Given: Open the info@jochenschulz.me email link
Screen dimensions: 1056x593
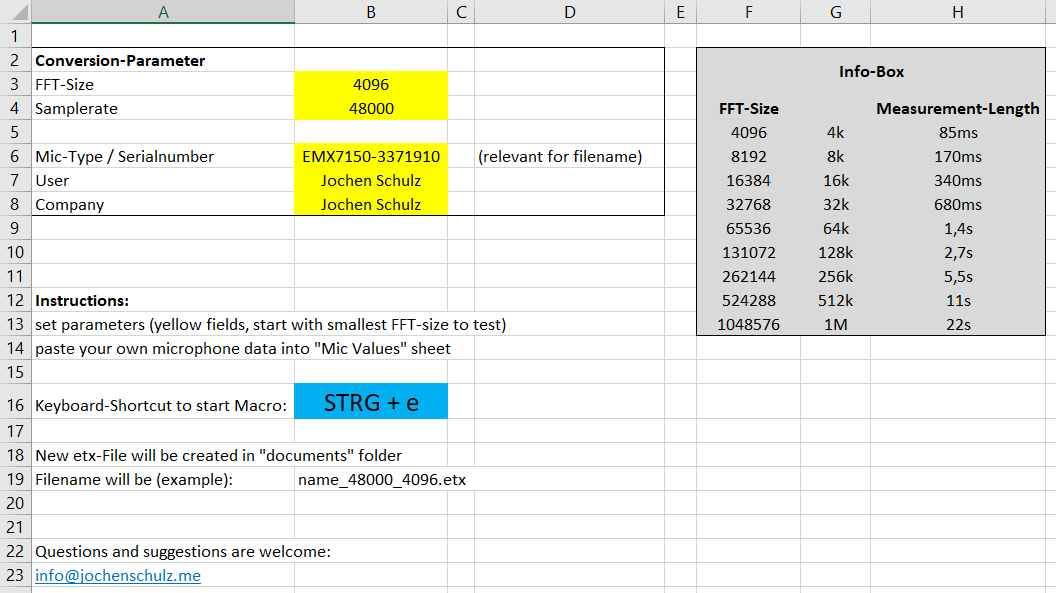Looking at the screenshot, I should (x=117, y=575).
